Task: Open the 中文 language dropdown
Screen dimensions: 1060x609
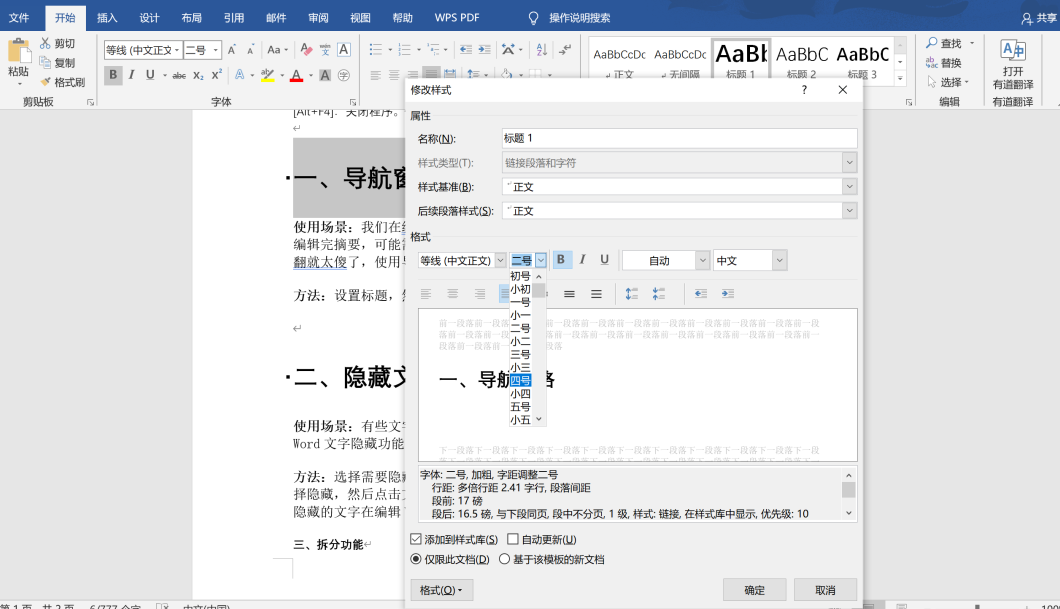Action: tap(779, 261)
